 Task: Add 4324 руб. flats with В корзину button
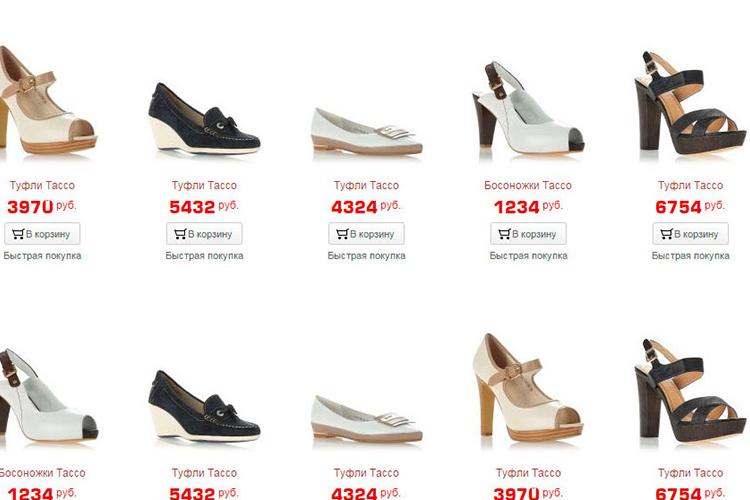(x=366, y=234)
